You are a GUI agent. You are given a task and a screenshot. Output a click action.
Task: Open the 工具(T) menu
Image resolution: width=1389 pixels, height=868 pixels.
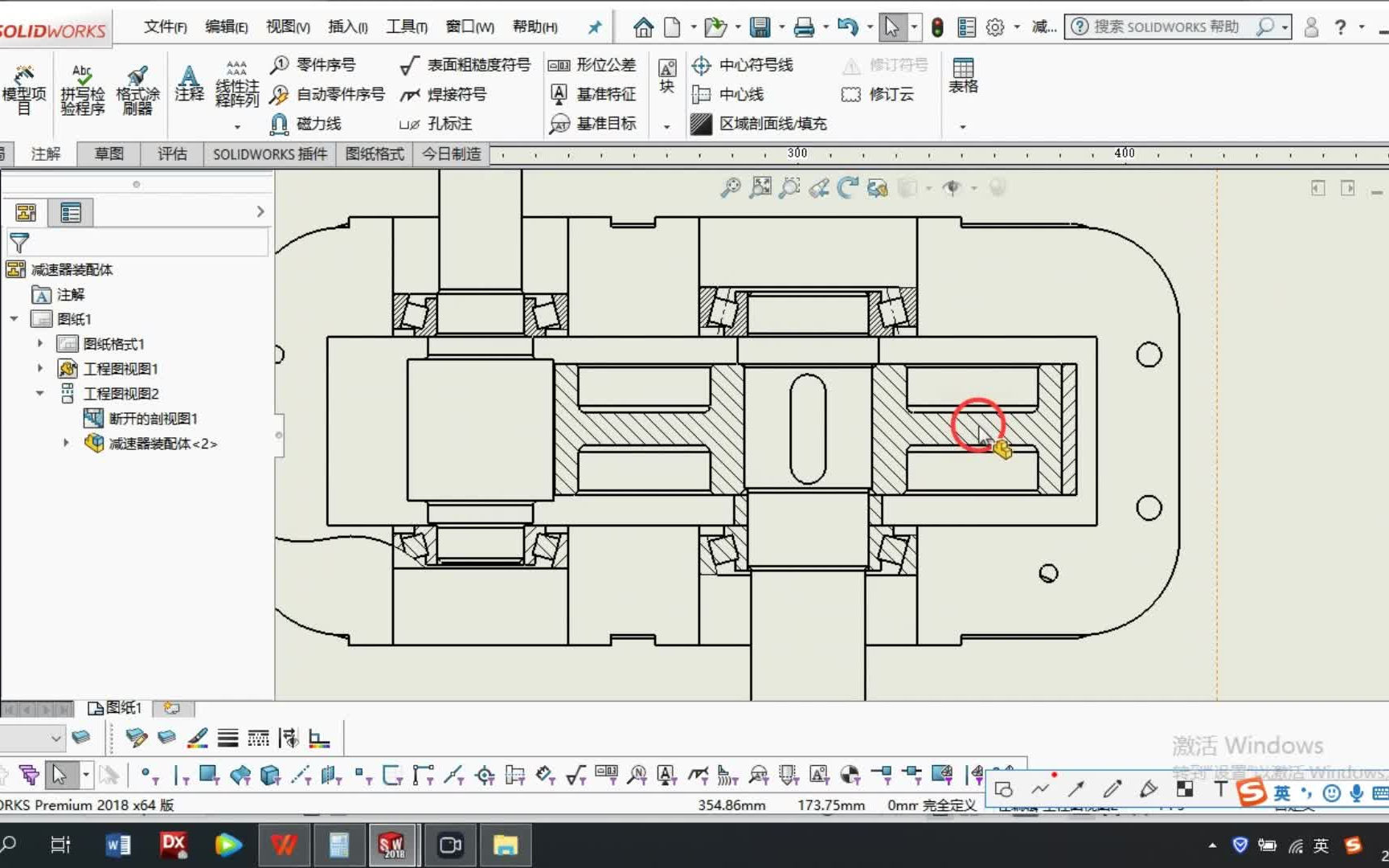(407, 27)
